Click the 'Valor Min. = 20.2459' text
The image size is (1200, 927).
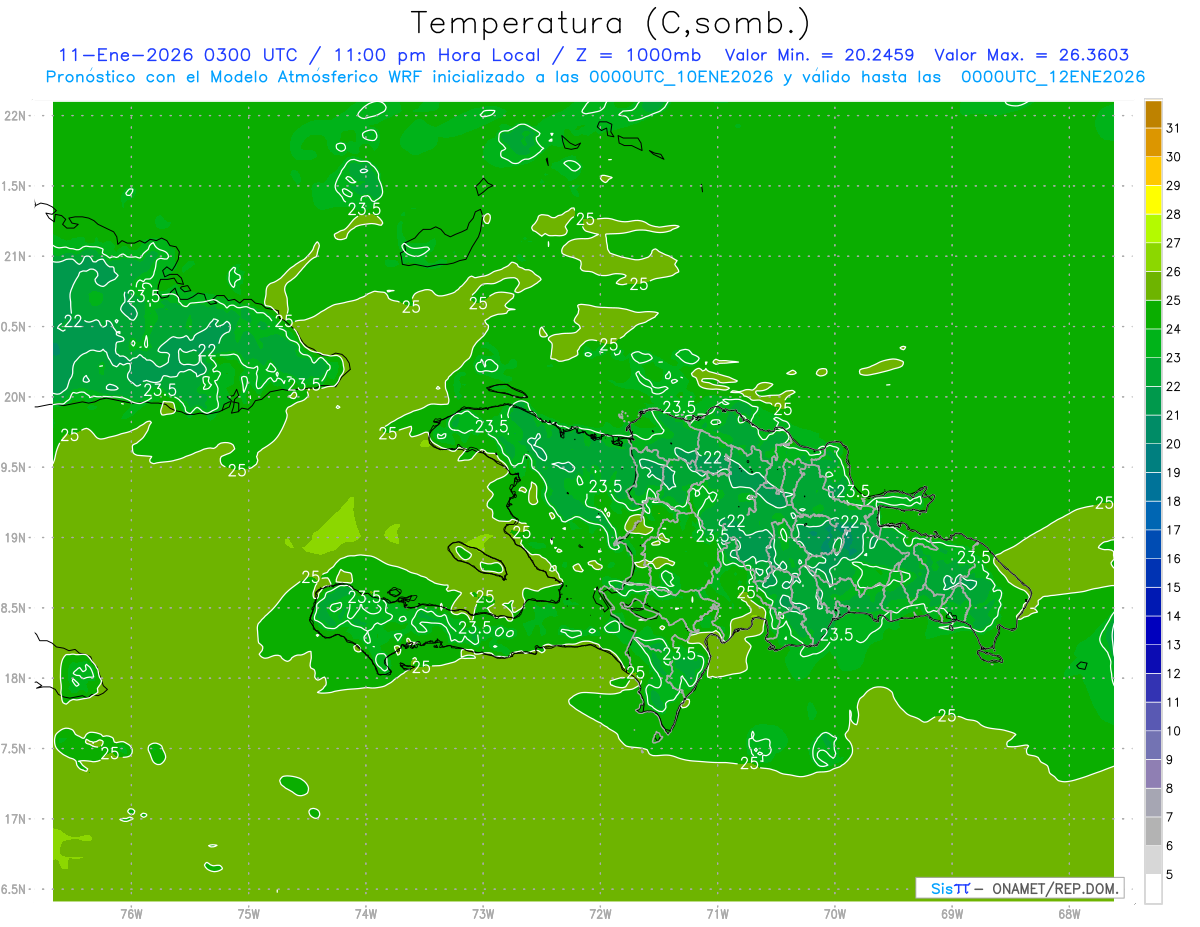tap(819, 56)
